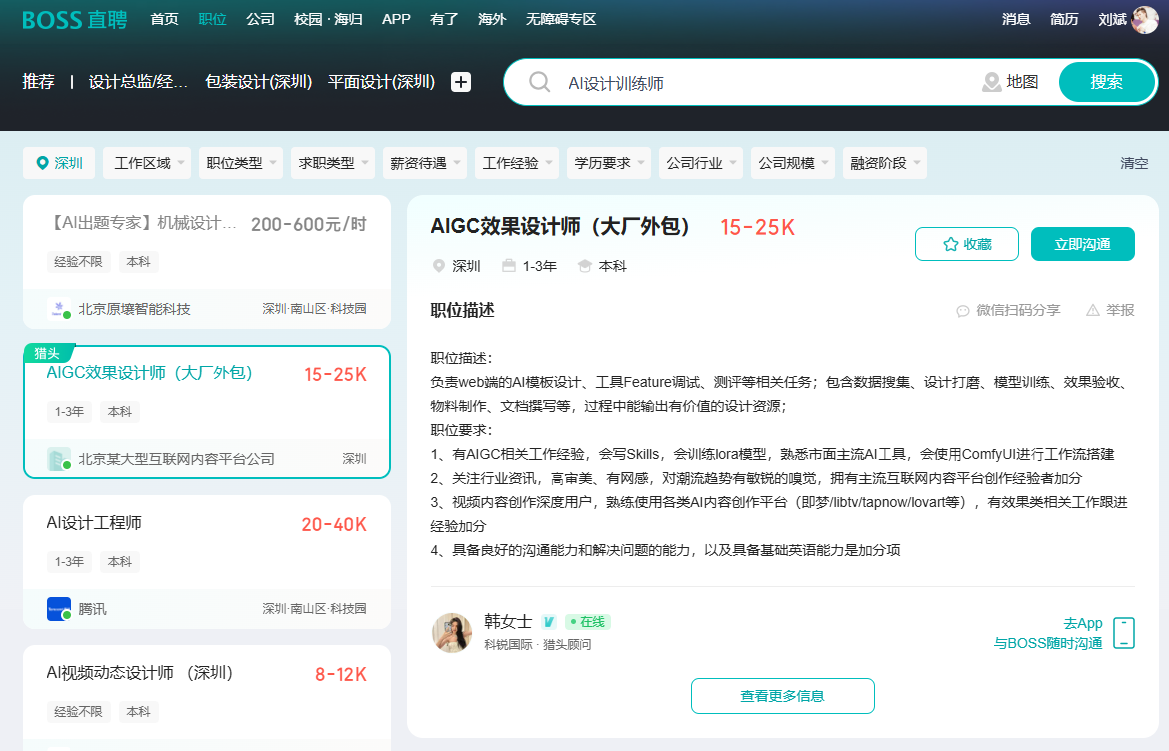Click 北京原壤智能科技 company logo

(58, 309)
